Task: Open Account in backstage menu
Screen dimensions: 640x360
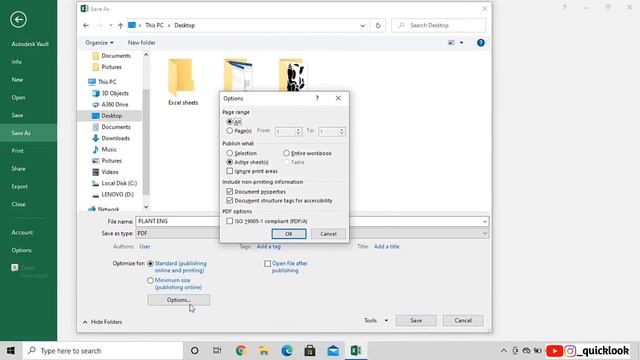Action: pyautogui.click(x=22, y=232)
